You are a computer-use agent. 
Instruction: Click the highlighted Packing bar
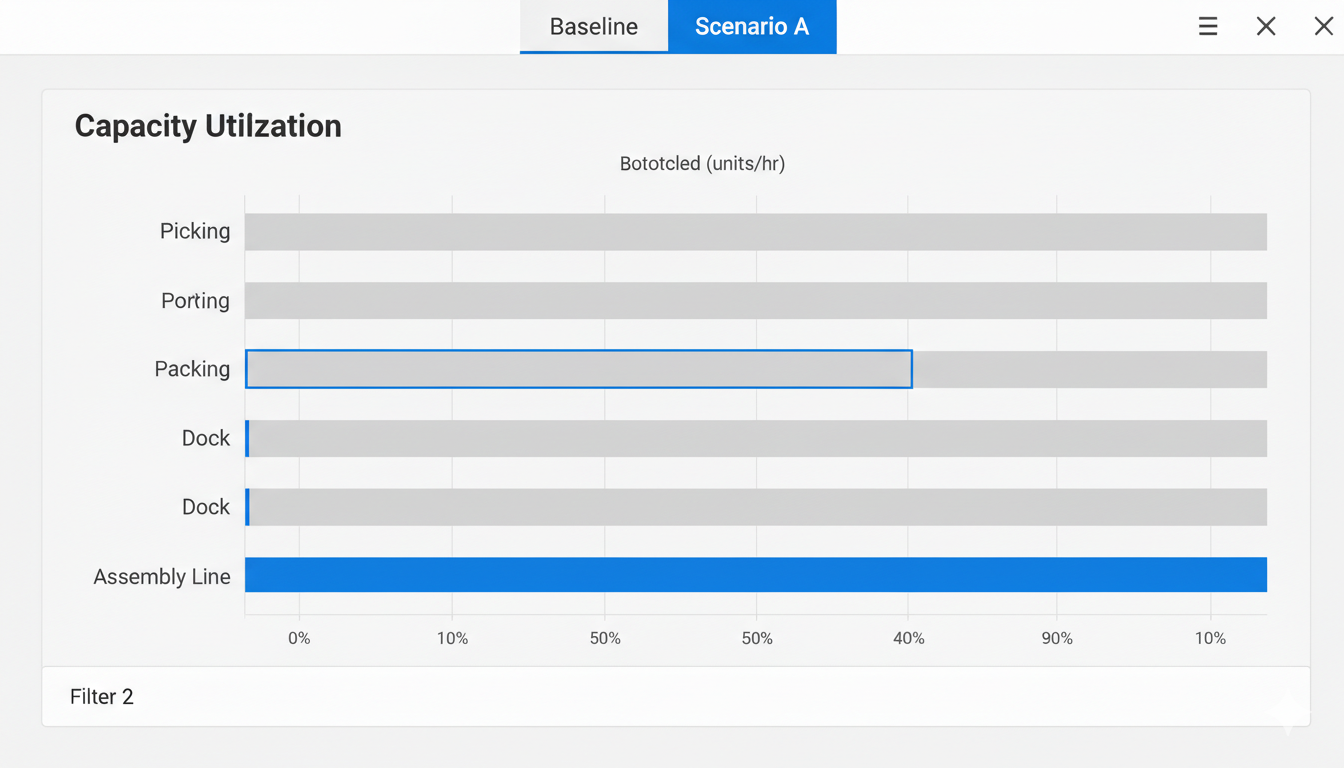point(580,368)
